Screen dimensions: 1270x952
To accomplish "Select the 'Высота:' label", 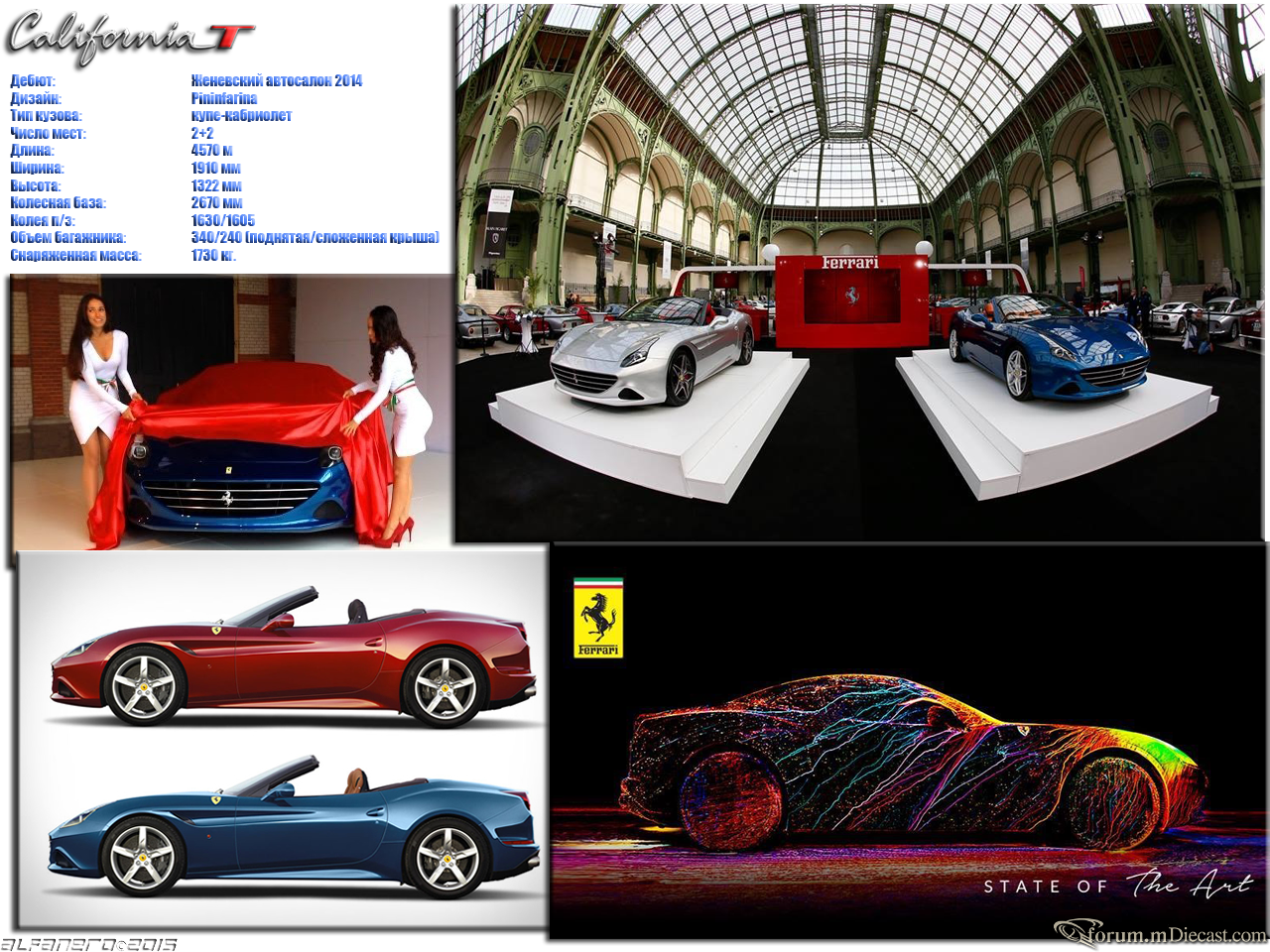I will 36,186.
